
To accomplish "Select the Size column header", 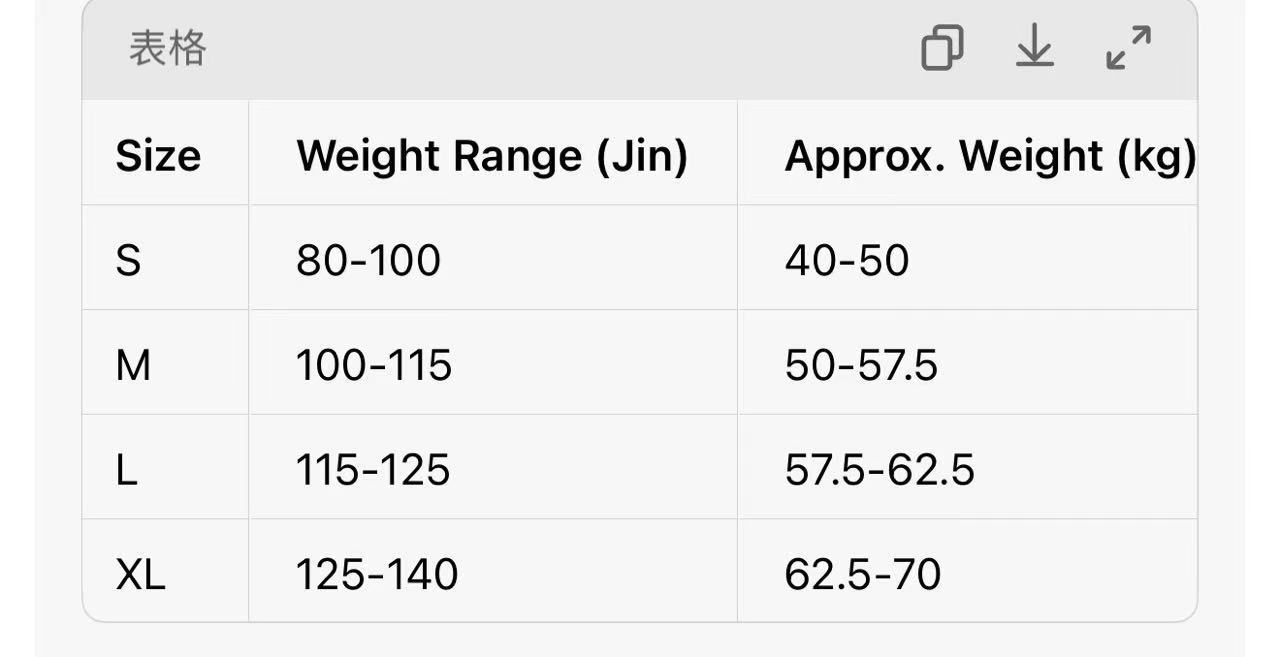I will click(x=158, y=156).
